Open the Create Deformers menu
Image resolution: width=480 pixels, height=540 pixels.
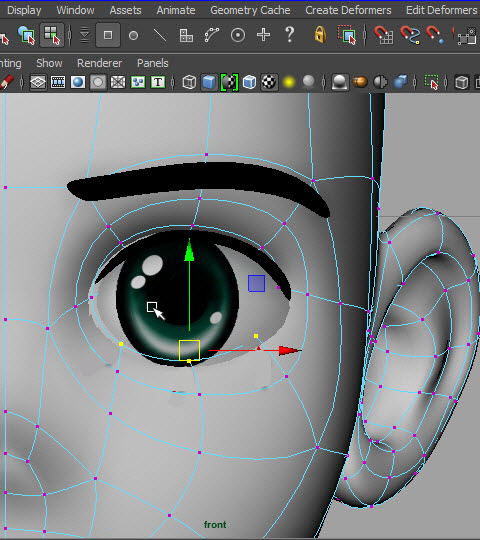(x=348, y=10)
